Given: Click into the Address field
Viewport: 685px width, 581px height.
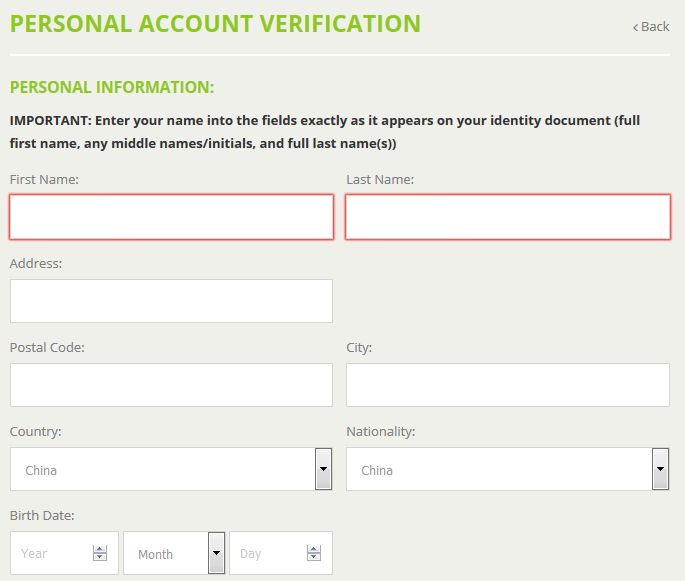Looking at the screenshot, I should 171,301.
